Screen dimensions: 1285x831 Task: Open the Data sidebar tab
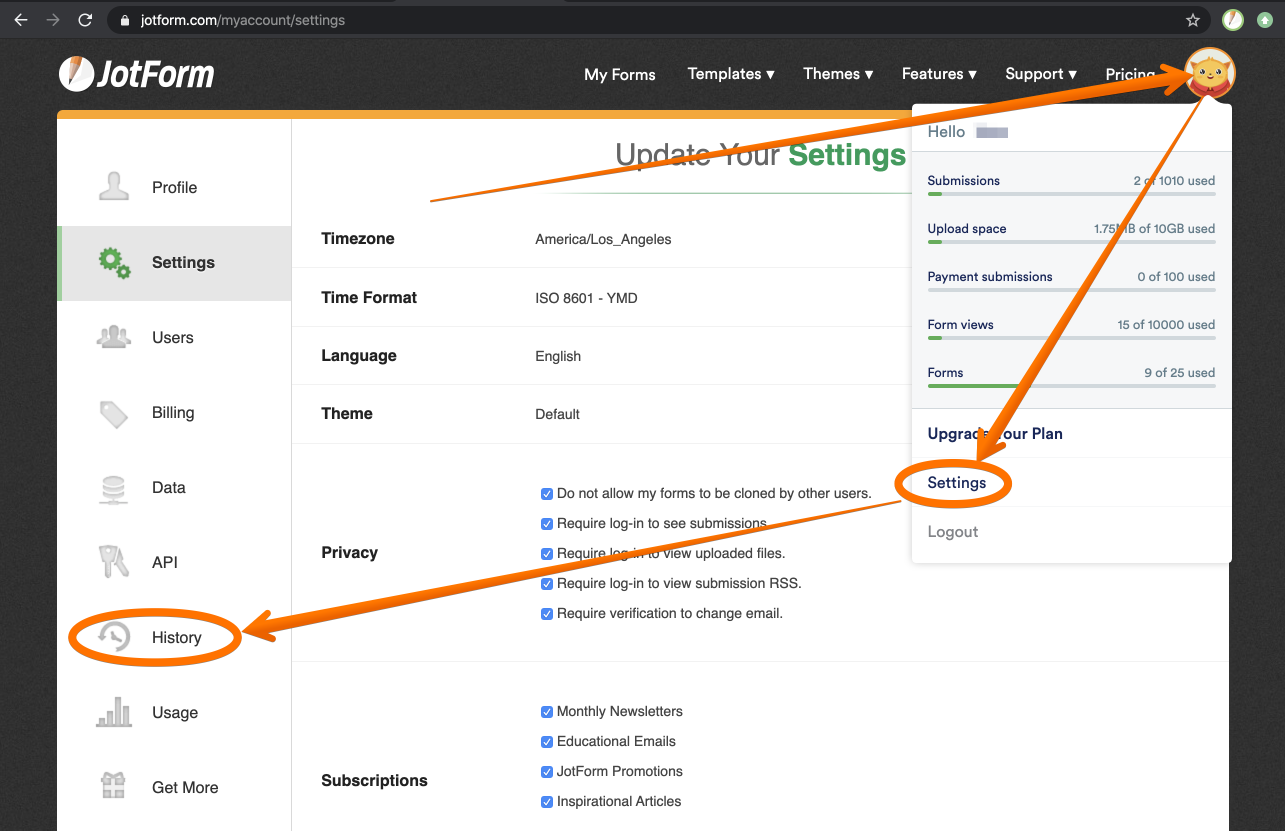[174, 488]
